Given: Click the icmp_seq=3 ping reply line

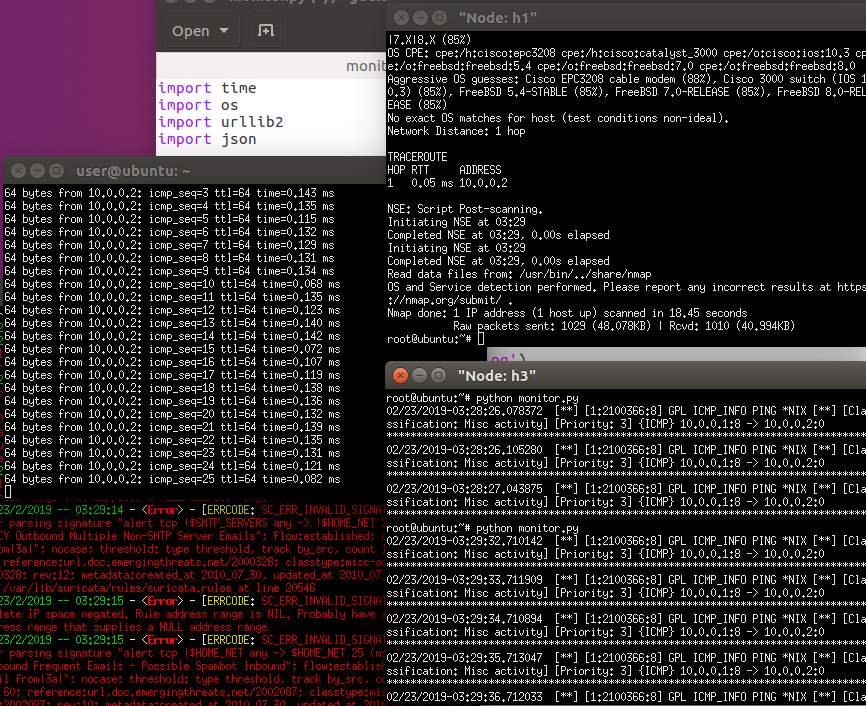Looking at the screenshot, I should [x=170, y=193].
